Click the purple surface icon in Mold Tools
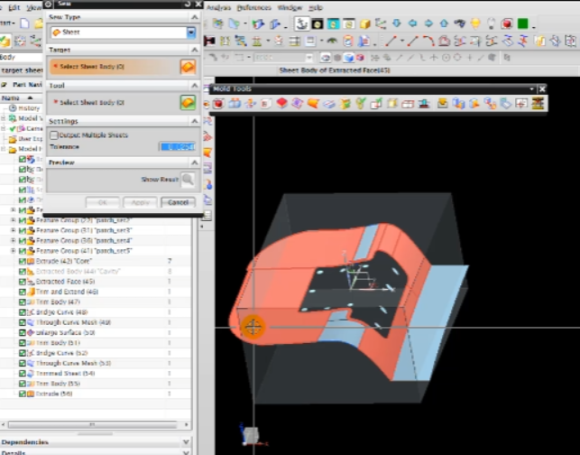The width and height of the screenshot is (580, 455). click(x=297, y=104)
